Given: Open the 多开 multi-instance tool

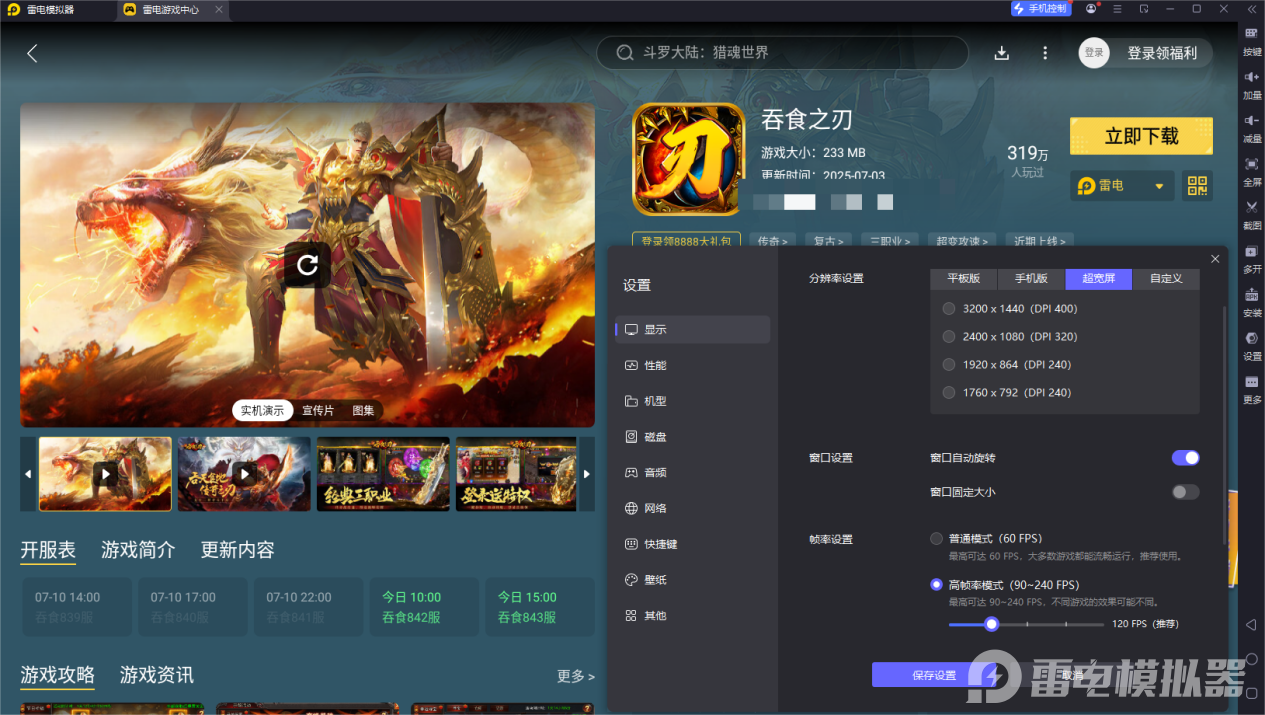Looking at the screenshot, I should [x=1251, y=257].
